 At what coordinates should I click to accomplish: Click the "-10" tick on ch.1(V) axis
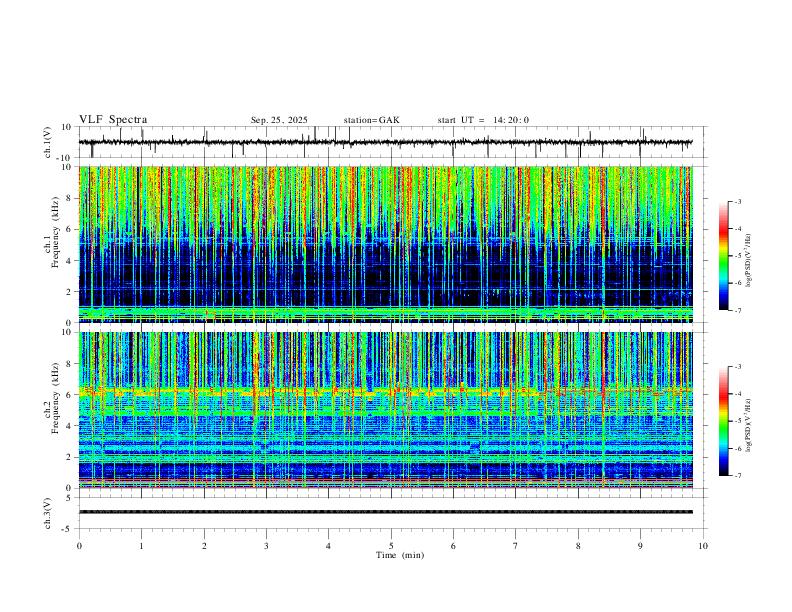click(65, 158)
